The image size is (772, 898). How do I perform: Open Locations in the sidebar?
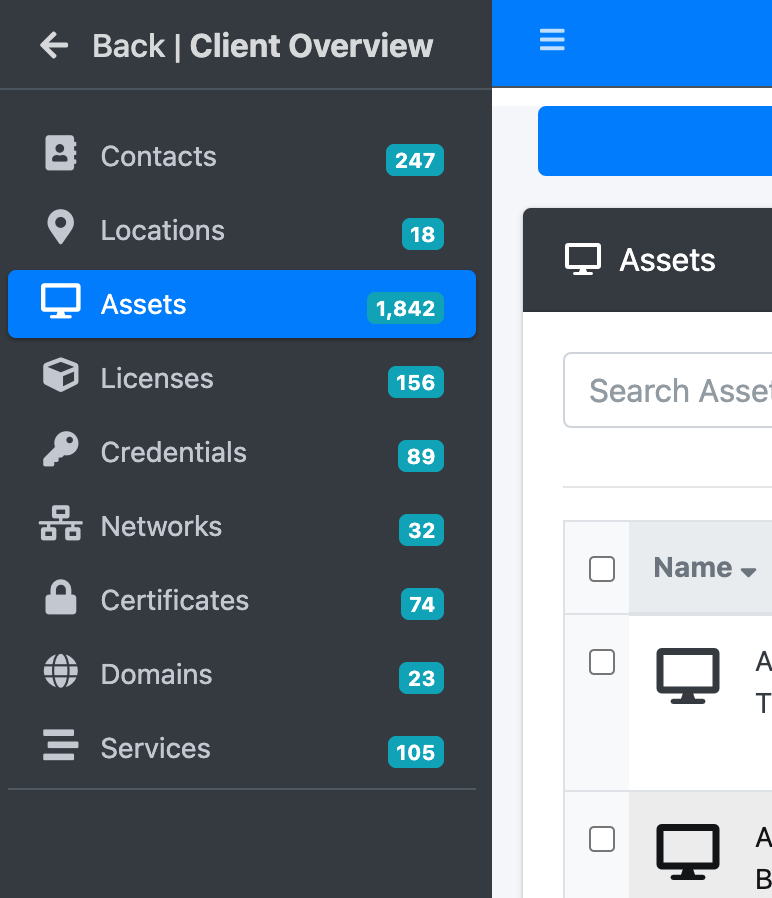[x=242, y=230]
